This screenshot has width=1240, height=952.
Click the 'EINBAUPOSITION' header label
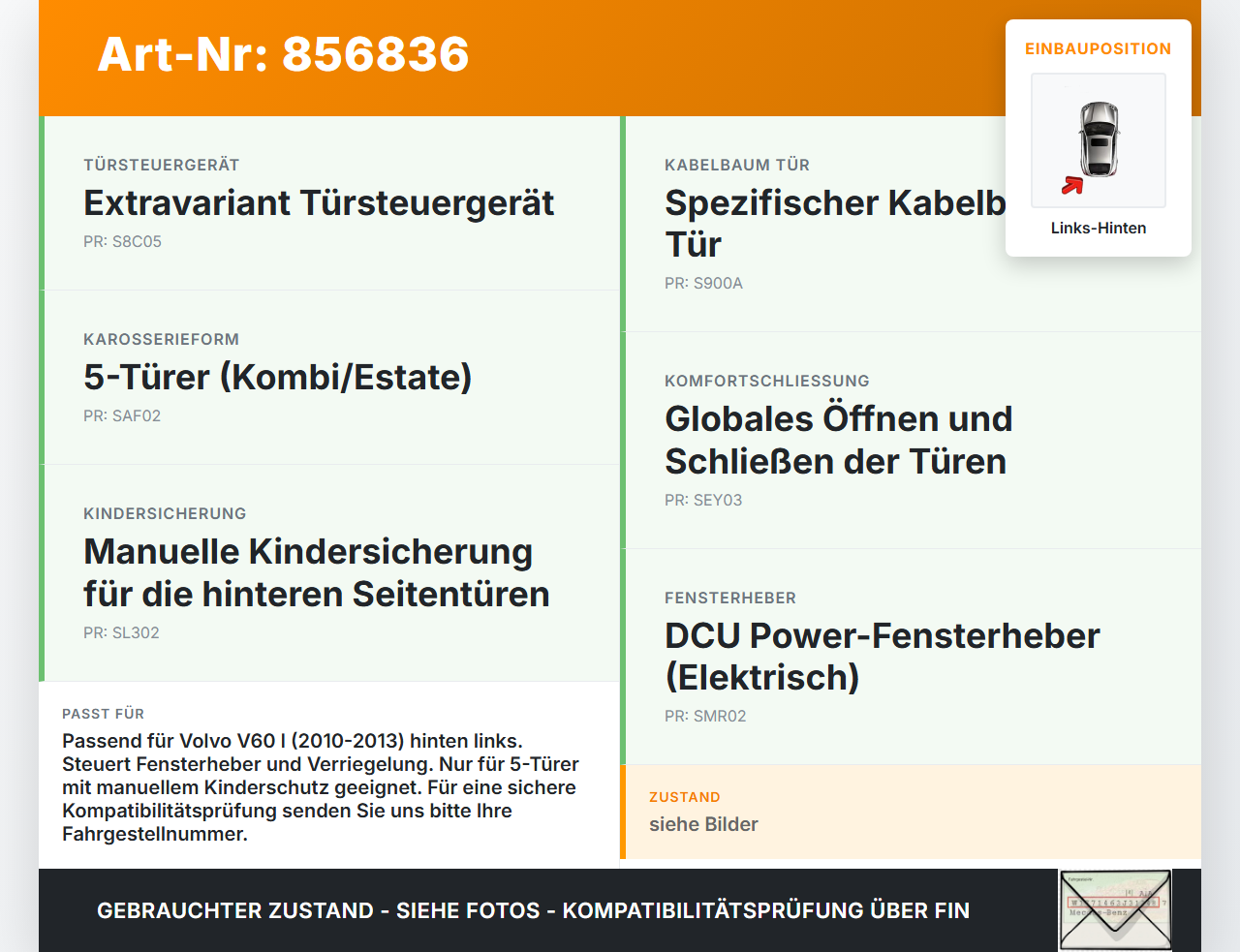tap(1099, 48)
